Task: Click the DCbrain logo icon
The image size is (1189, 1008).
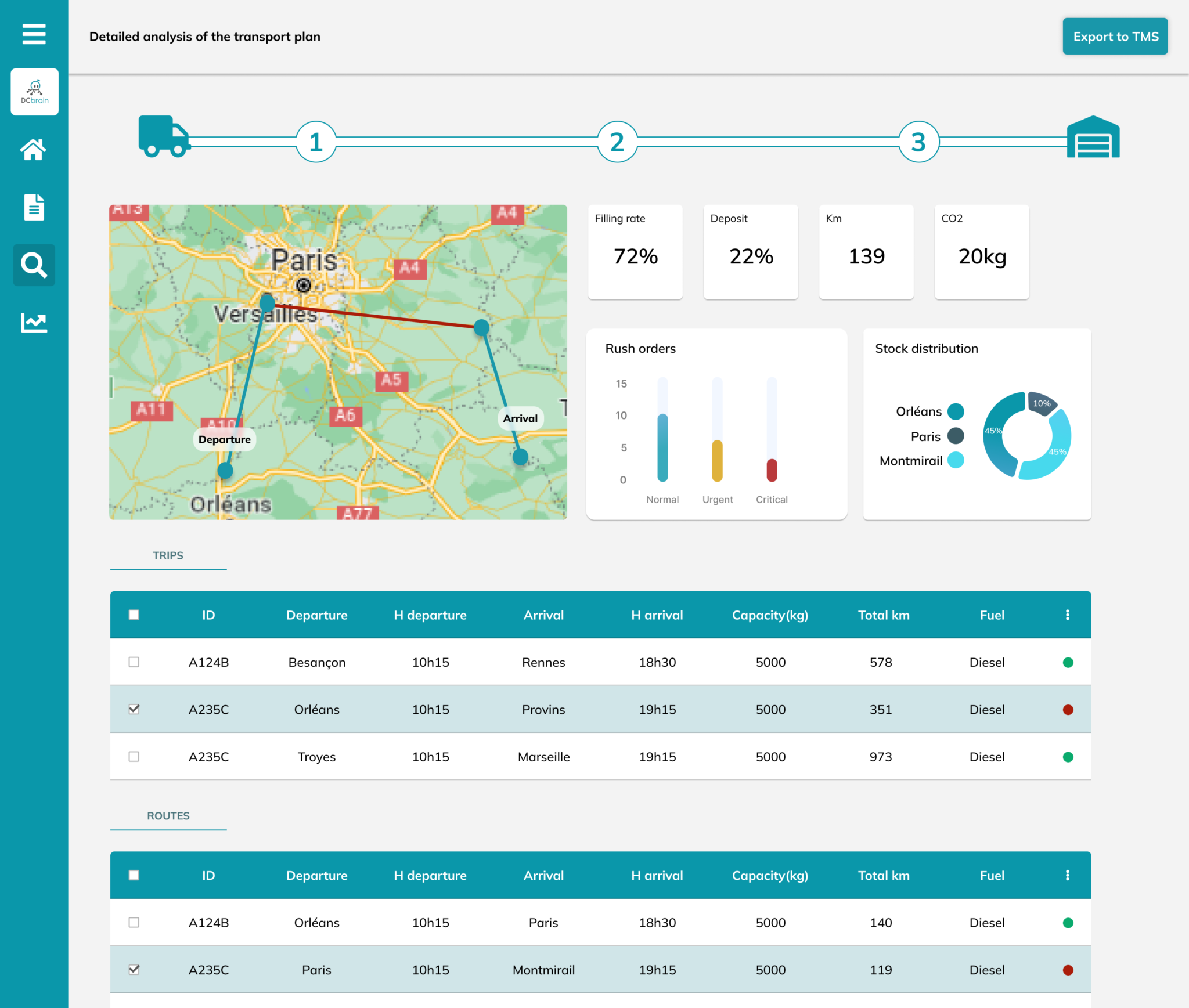Action: coord(34,91)
